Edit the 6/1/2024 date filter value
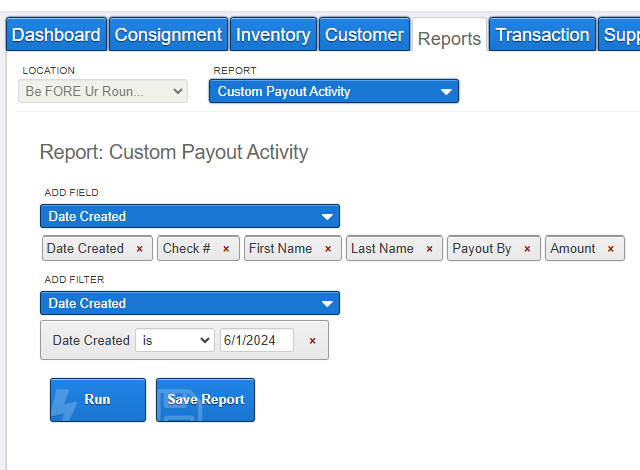 (x=257, y=340)
